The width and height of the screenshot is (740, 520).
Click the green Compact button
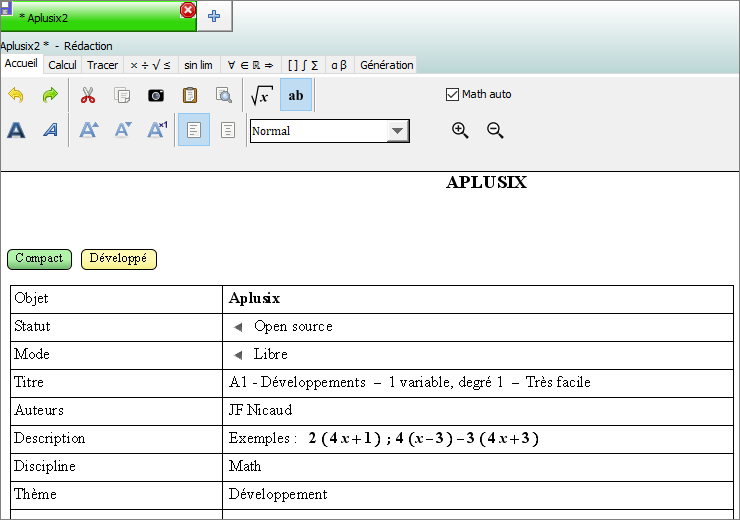[39, 259]
